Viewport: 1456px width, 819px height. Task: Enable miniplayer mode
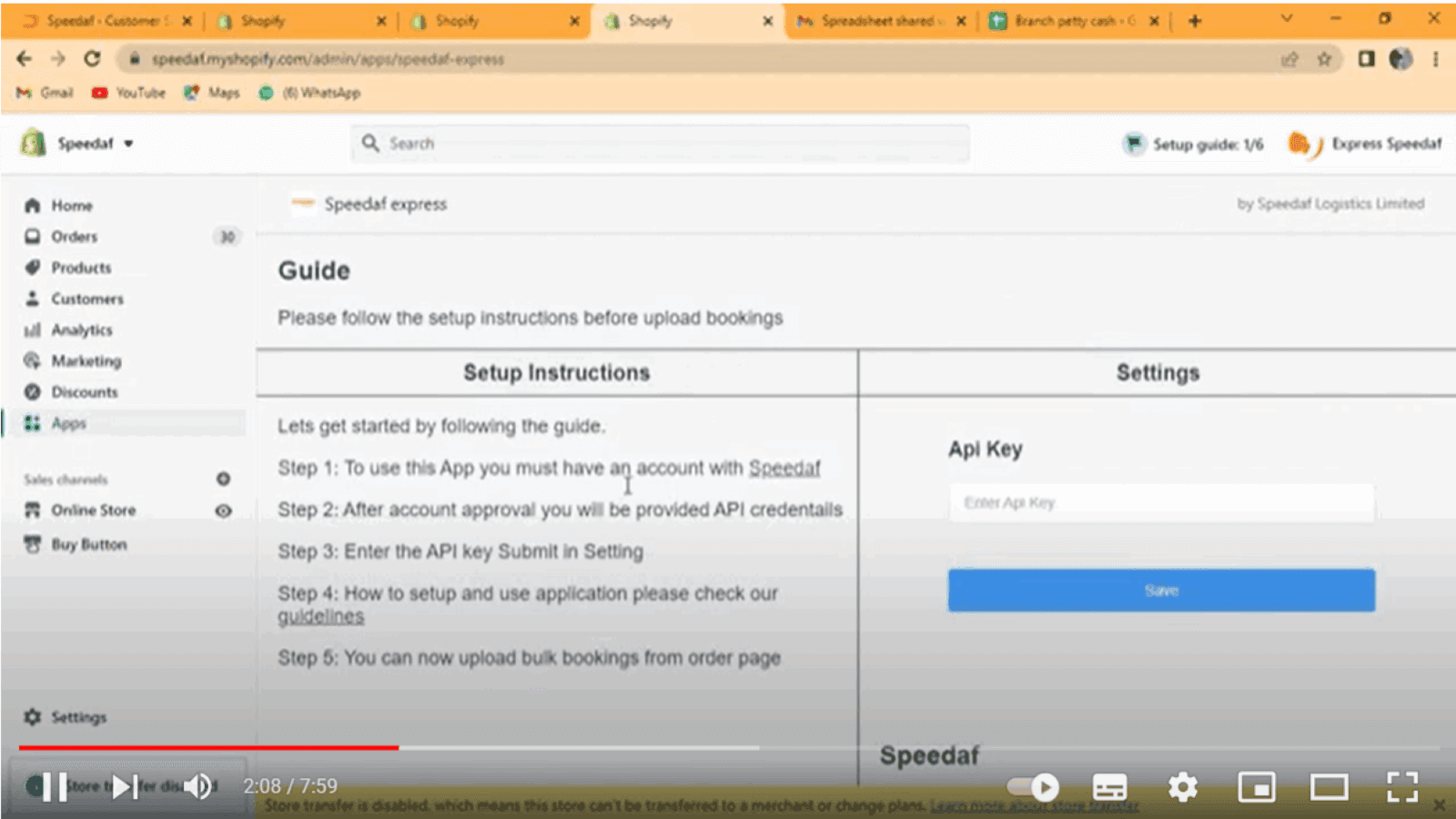click(1257, 786)
